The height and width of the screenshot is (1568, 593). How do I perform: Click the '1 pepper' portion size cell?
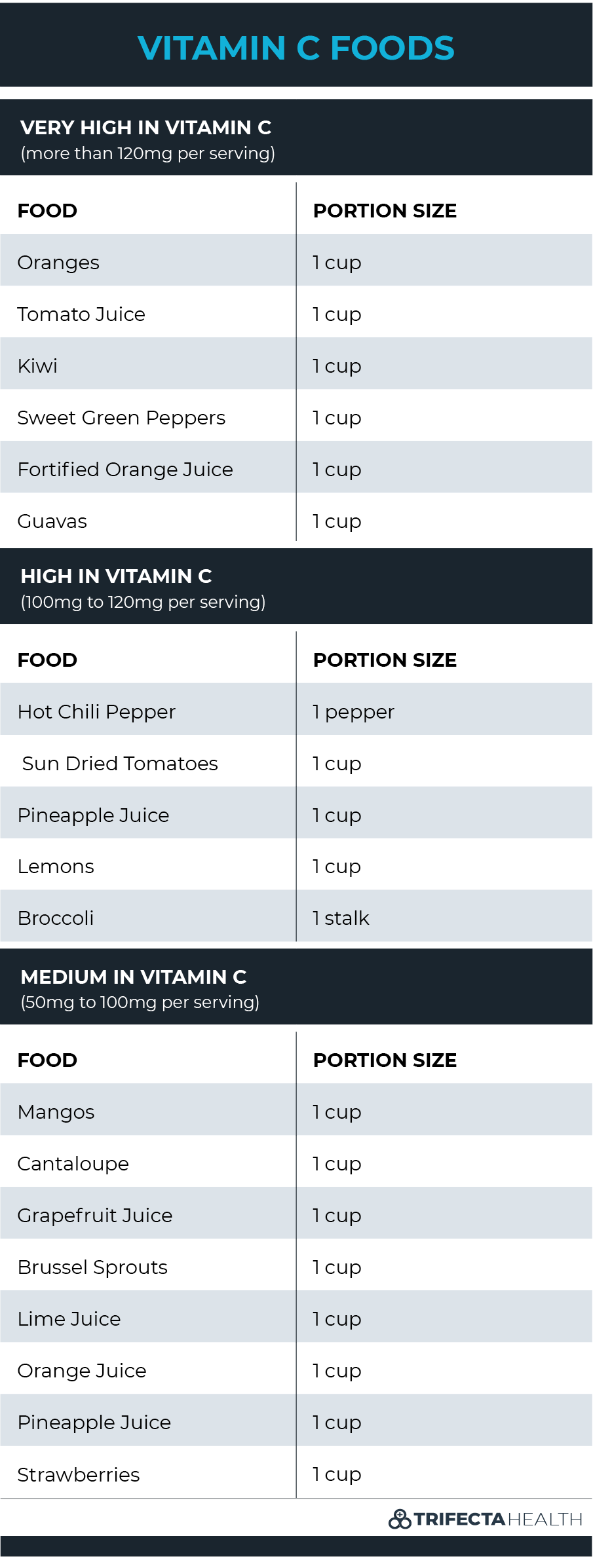coord(354,713)
